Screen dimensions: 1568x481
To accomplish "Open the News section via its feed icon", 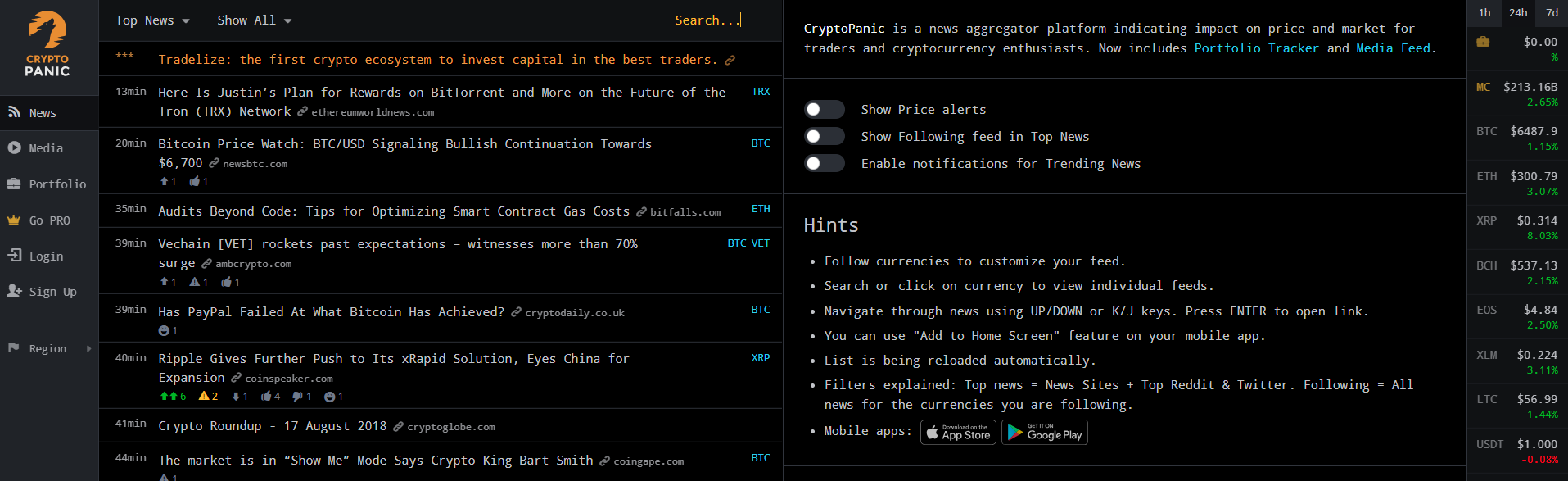I will [14, 112].
